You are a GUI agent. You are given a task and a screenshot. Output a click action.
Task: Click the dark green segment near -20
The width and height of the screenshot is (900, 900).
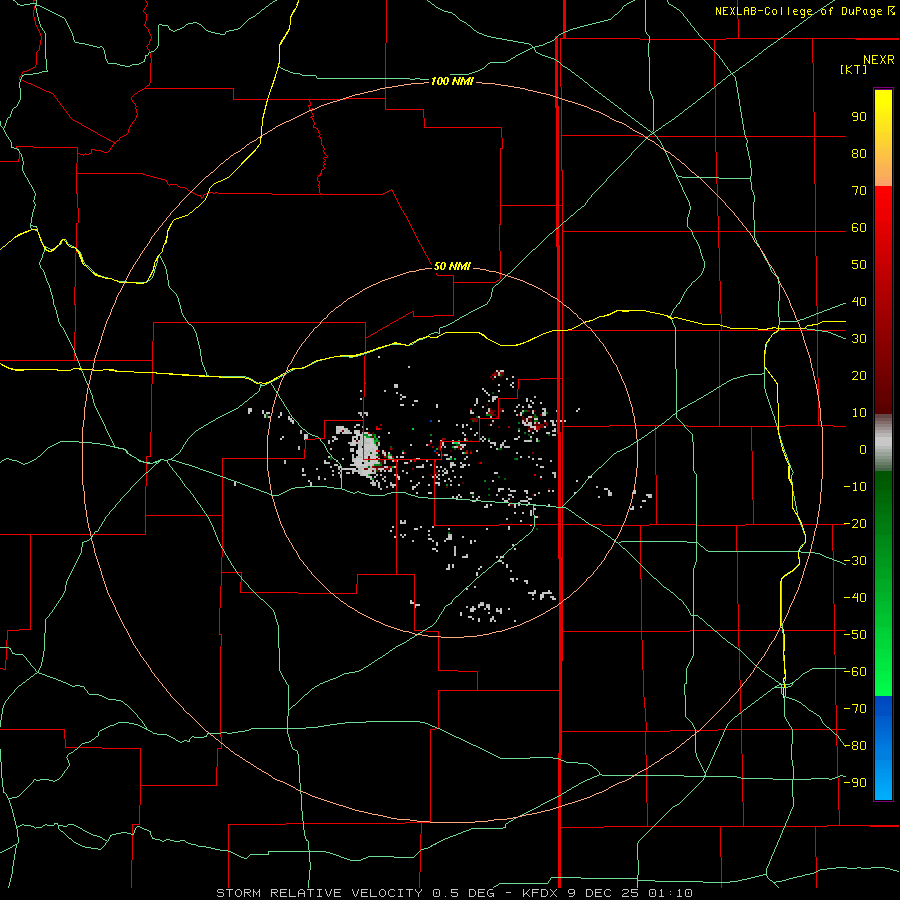point(883,517)
